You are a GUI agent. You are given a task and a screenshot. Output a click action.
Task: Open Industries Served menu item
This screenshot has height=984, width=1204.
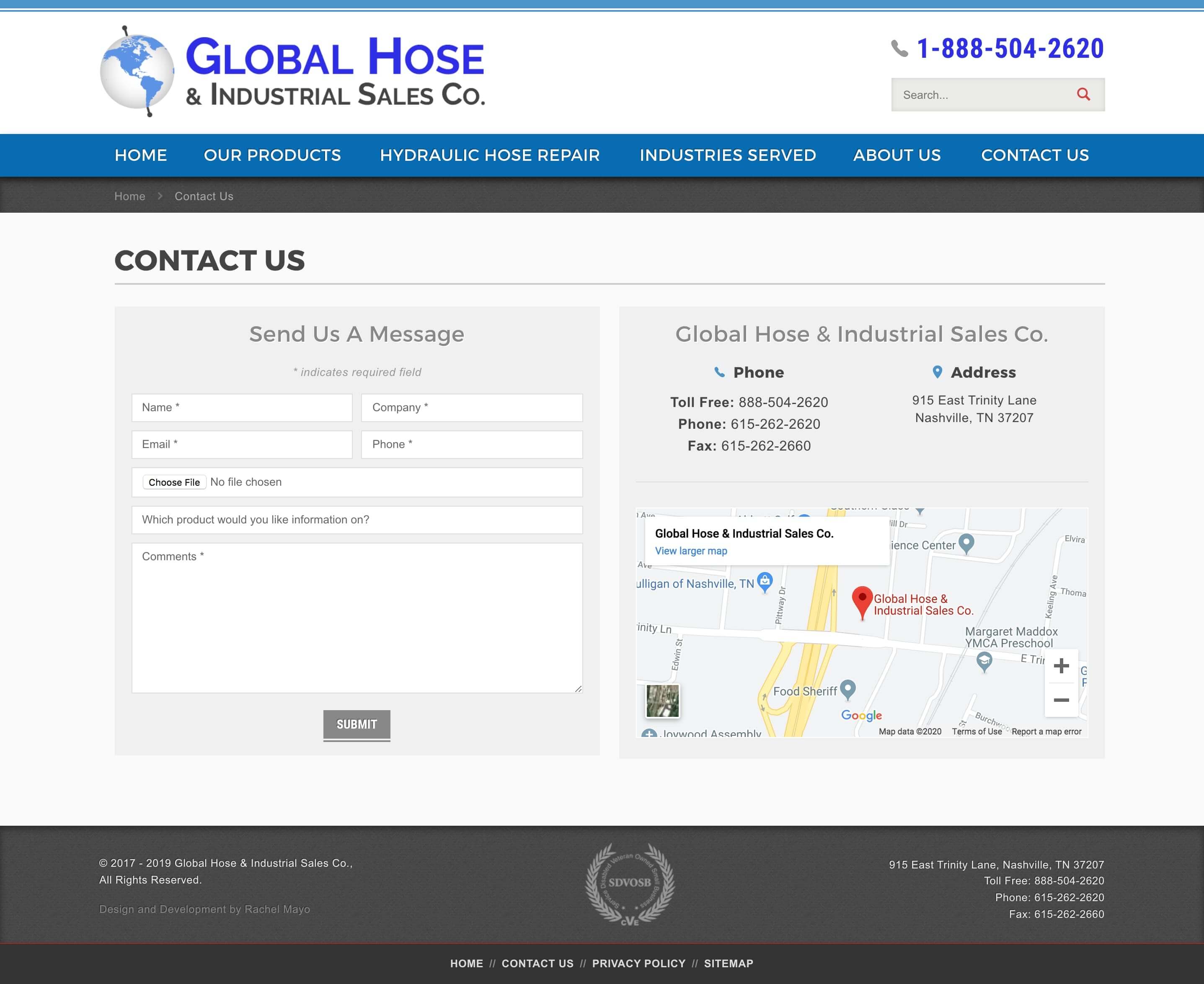click(x=728, y=155)
